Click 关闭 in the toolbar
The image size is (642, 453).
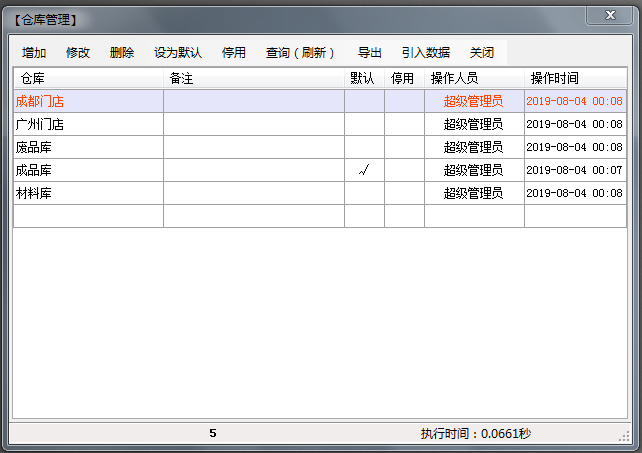(482, 53)
